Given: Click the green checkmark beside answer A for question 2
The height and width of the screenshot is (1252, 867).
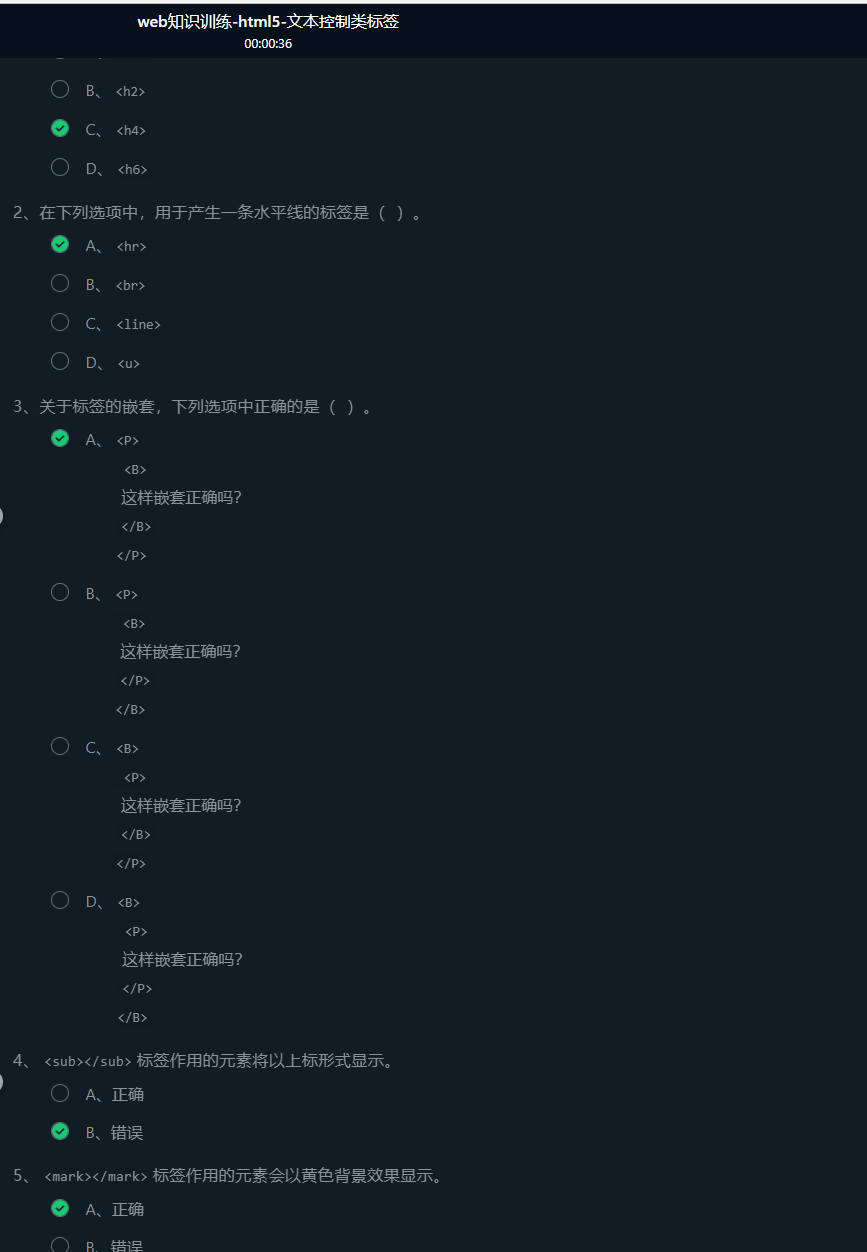Looking at the screenshot, I should pyautogui.click(x=59, y=244).
